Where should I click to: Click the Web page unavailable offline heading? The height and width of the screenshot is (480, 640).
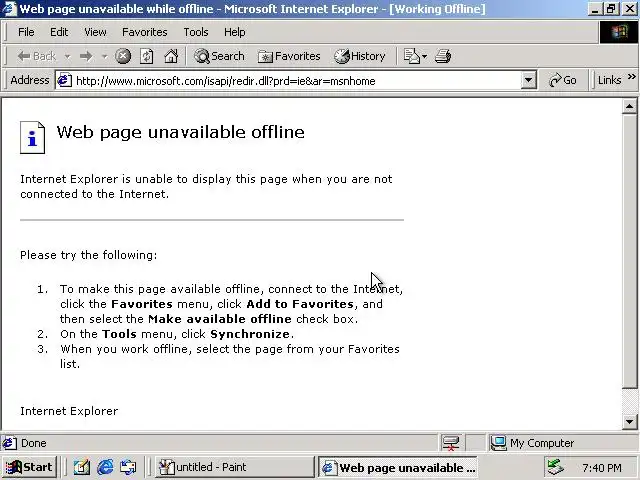pos(180,132)
